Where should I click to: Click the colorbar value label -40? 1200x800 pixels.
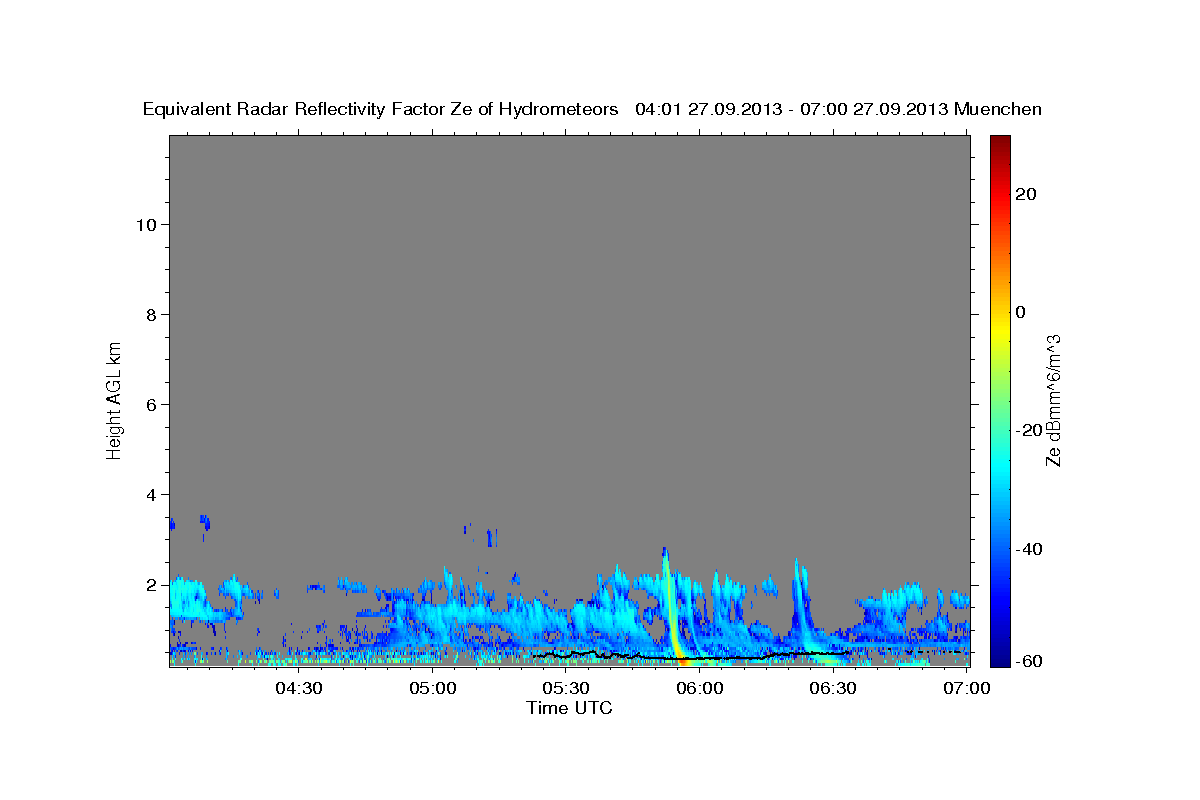(x=1029, y=549)
